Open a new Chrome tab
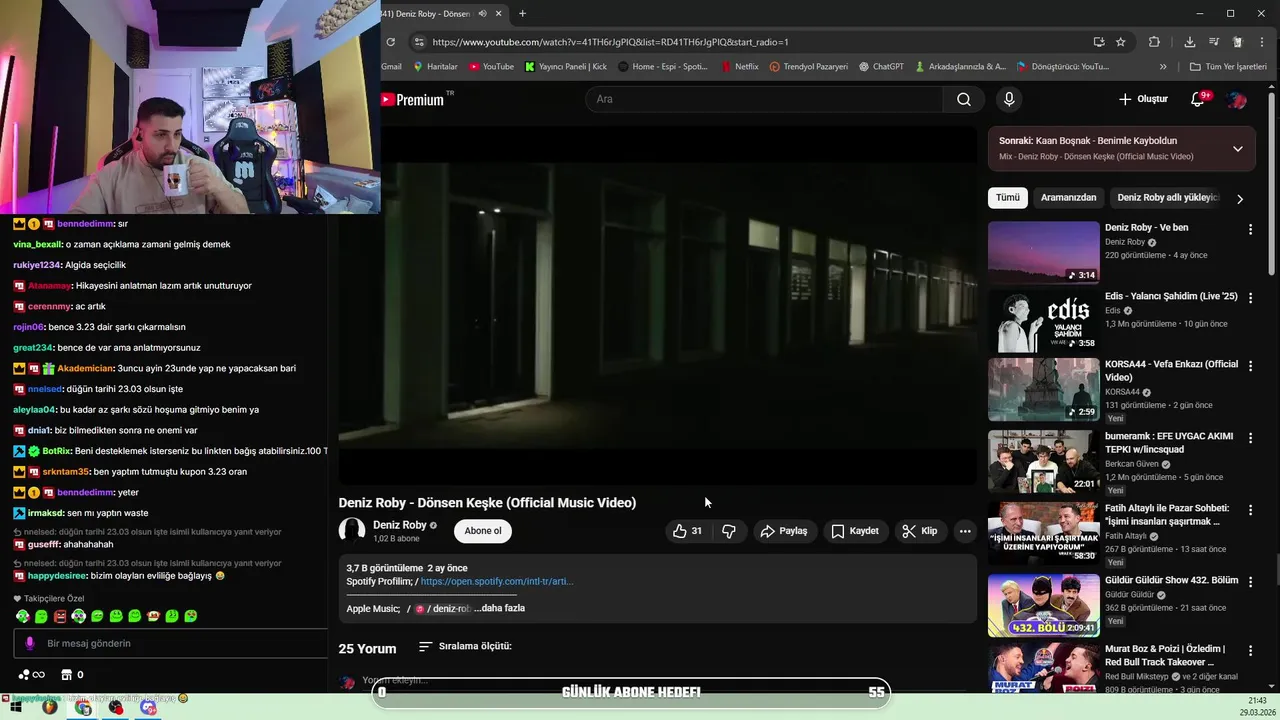1280x720 pixels. pos(522,14)
